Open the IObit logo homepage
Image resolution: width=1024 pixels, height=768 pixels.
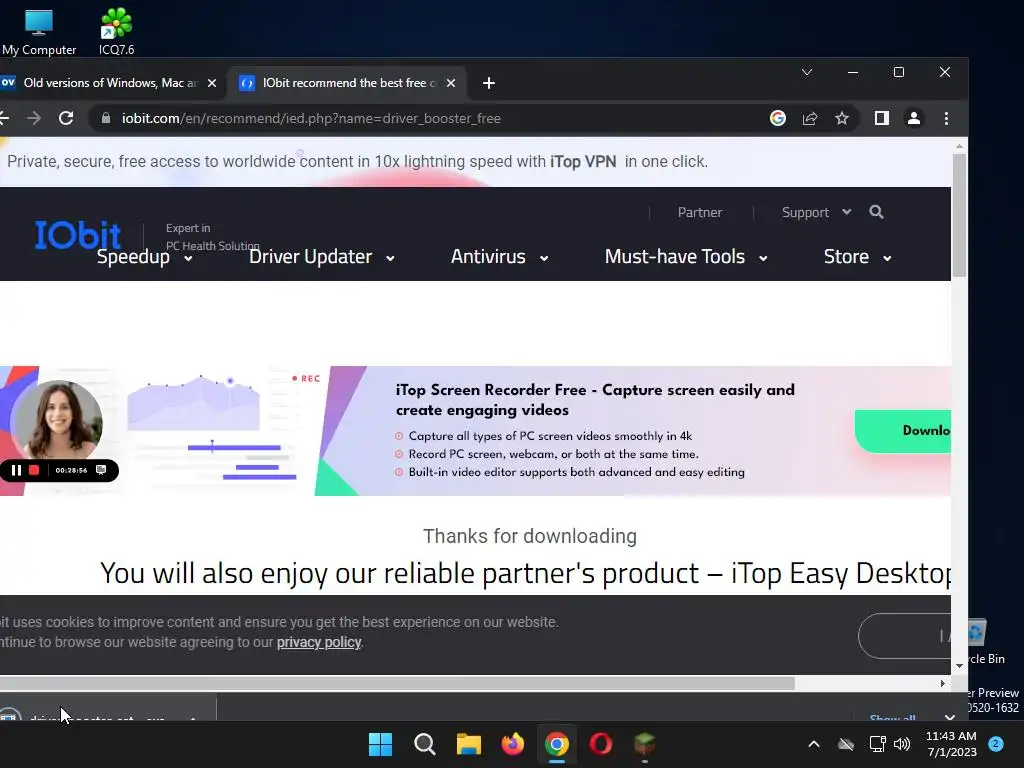pyautogui.click(x=78, y=234)
